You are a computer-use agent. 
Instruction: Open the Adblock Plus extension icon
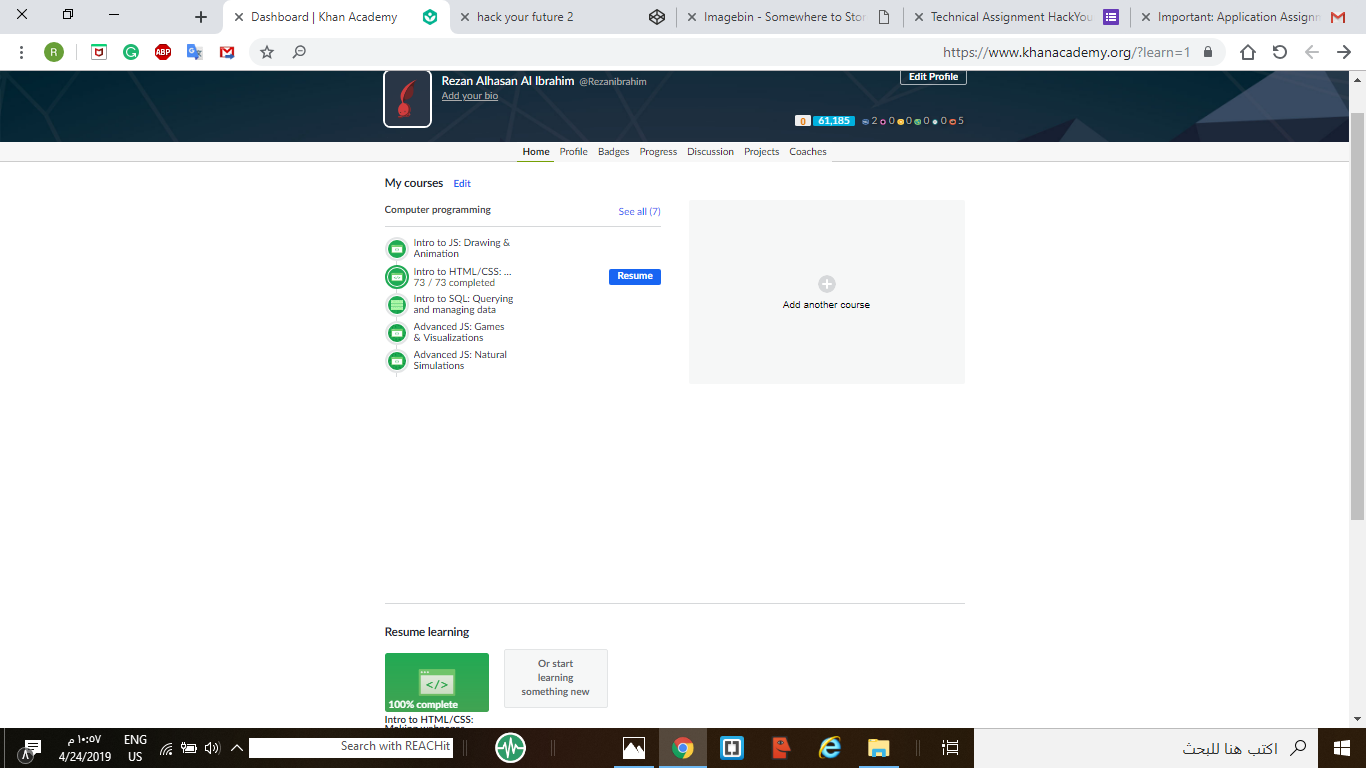point(163,52)
